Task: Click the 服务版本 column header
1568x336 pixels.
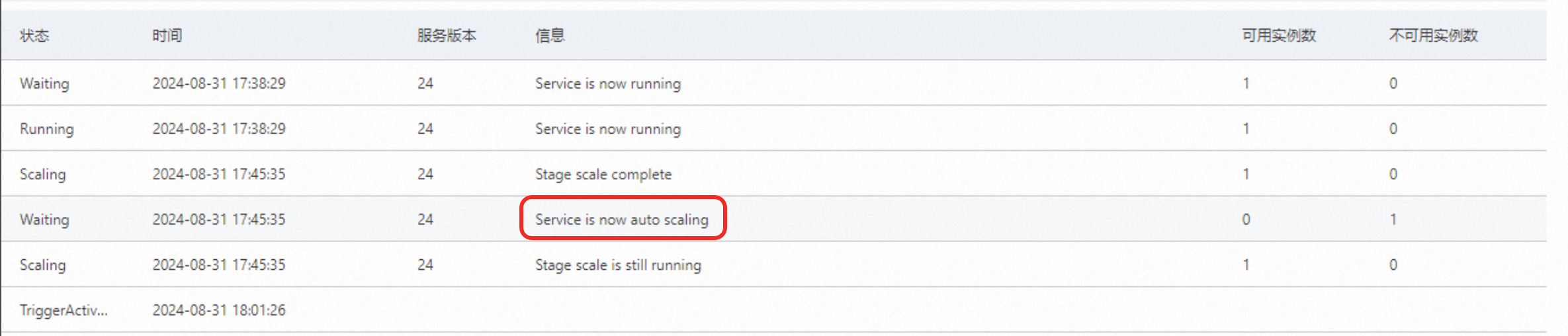Action: (447, 36)
